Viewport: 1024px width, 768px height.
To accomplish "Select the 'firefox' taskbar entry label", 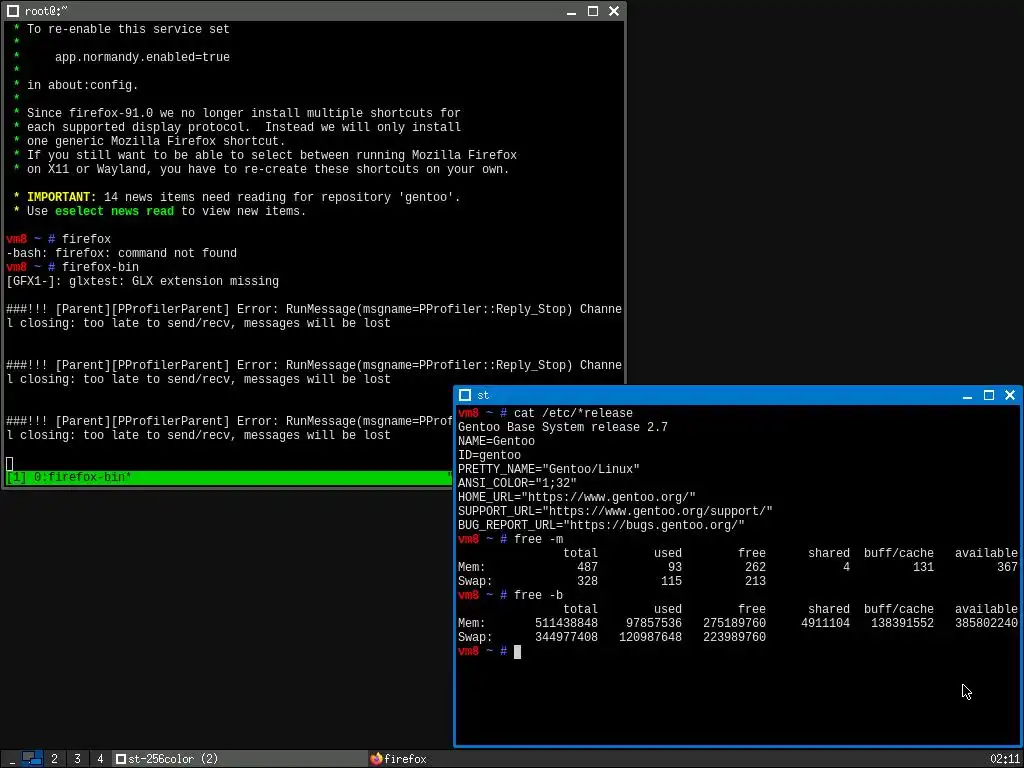I will tap(405, 759).
